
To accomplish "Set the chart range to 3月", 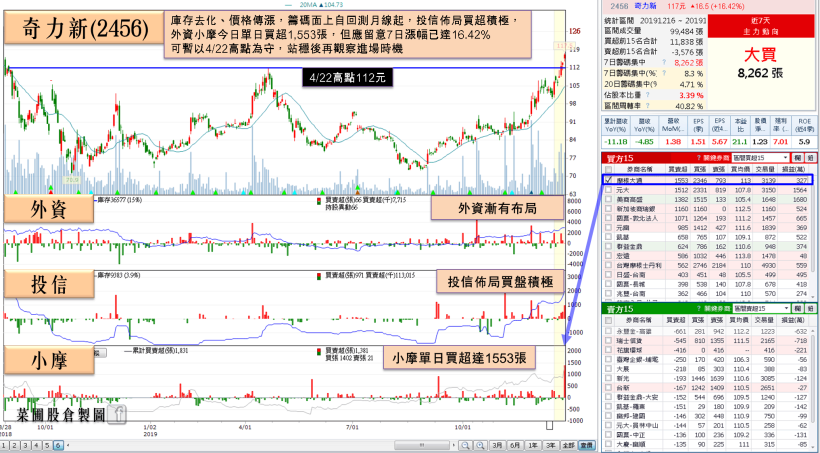I will click(x=498, y=445).
